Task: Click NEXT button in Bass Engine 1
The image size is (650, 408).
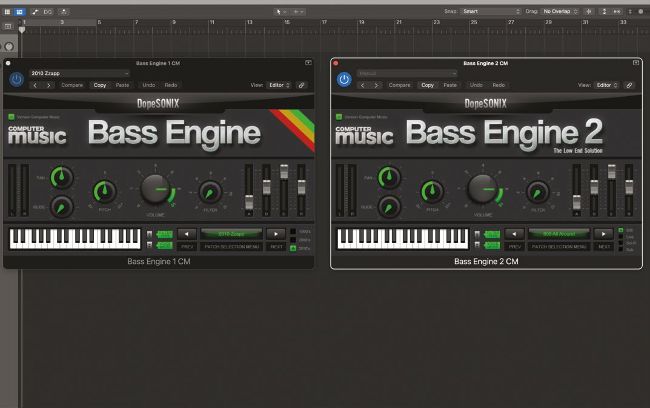Action: (276, 246)
